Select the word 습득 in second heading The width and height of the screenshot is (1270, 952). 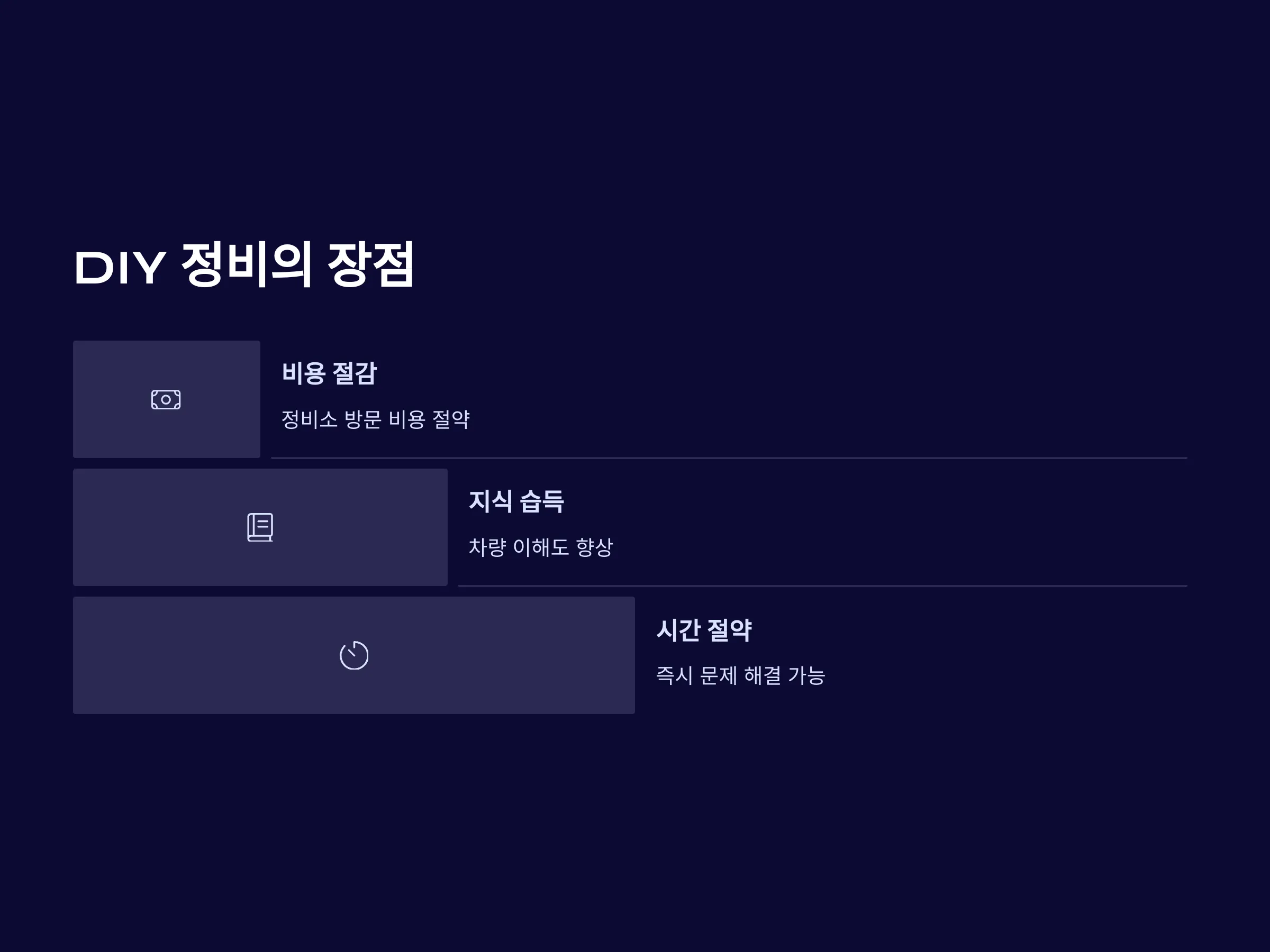(x=542, y=501)
